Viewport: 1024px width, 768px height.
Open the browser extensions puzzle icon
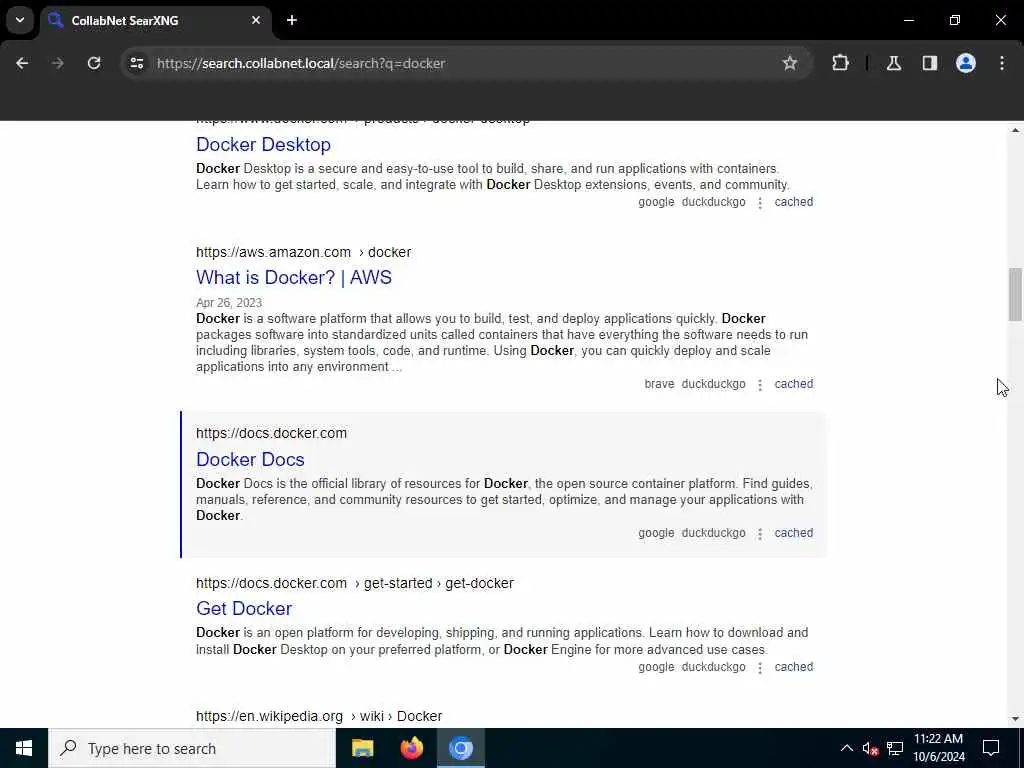840,63
